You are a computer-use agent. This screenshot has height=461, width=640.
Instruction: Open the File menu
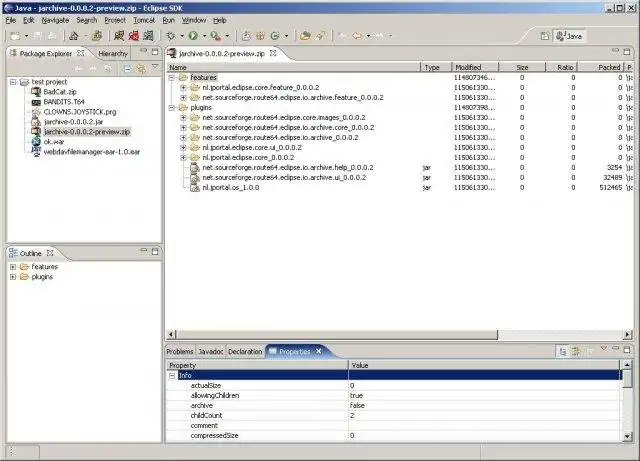[11, 20]
